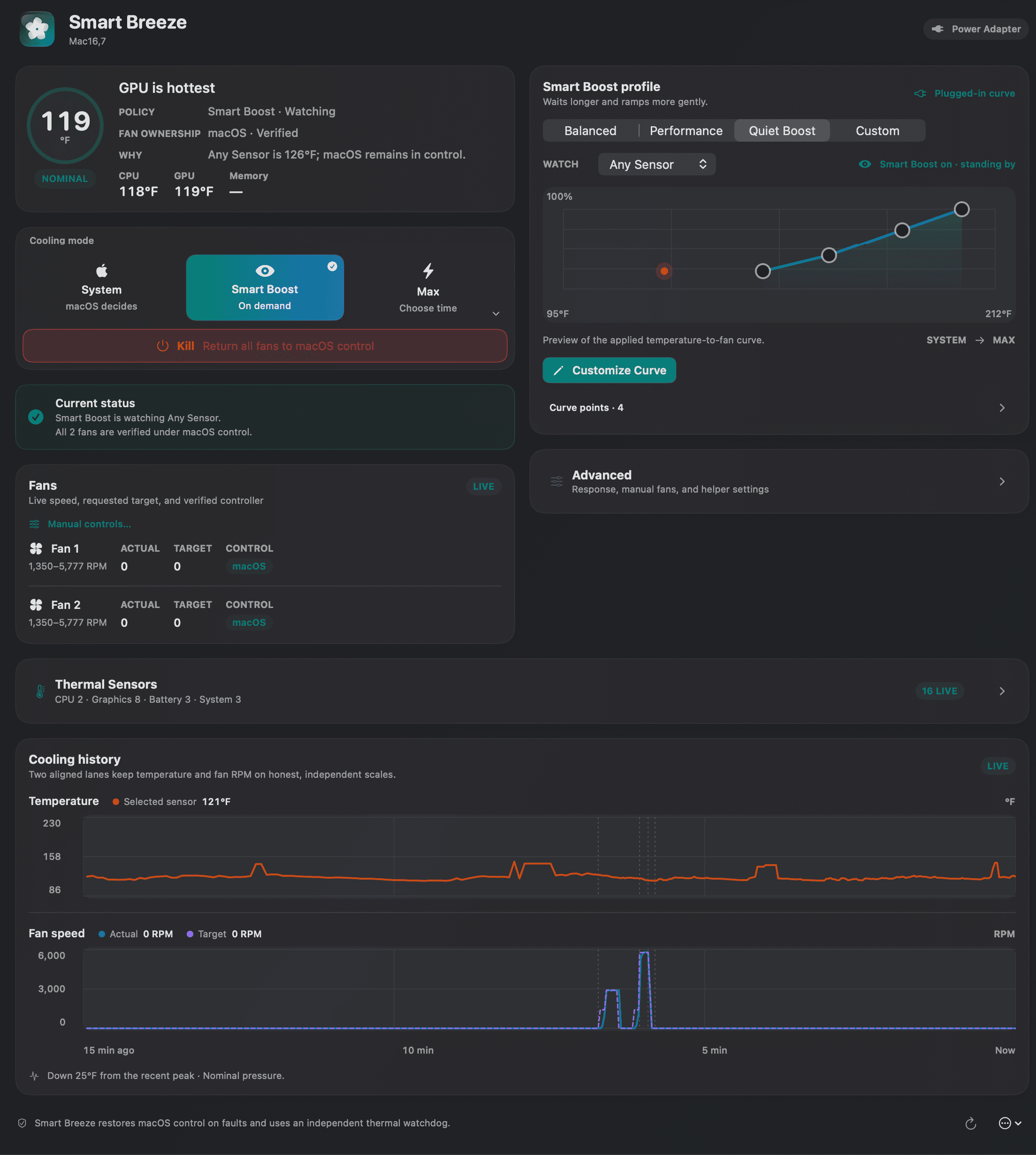Click Customize Curve button

point(609,371)
